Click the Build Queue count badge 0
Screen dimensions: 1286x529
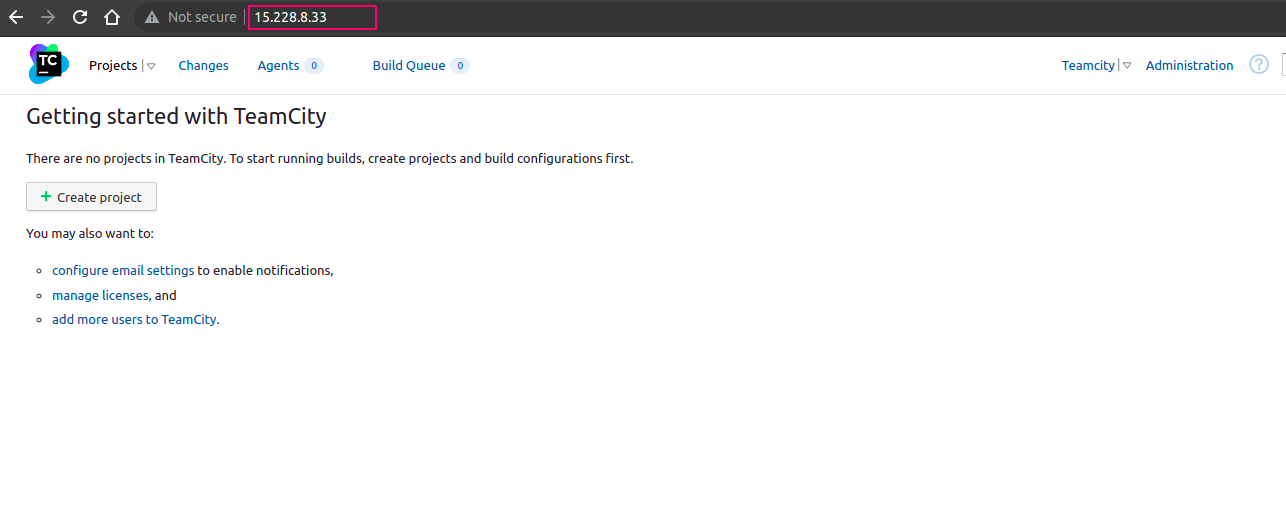pos(460,66)
